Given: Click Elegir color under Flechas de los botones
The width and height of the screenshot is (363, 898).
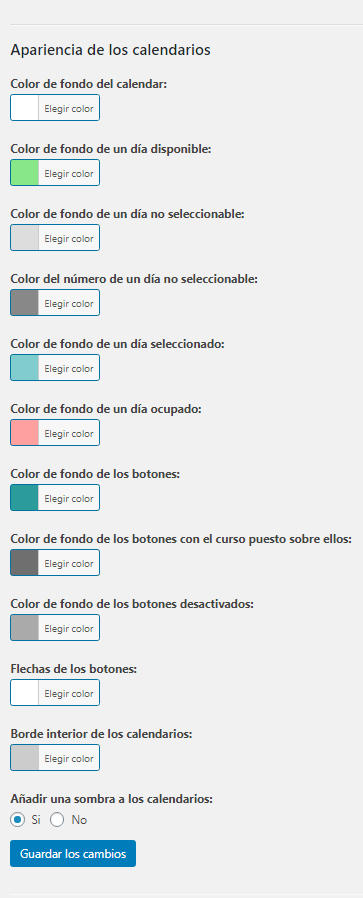Looking at the screenshot, I should pyautogui.click(x=69, y=693).
